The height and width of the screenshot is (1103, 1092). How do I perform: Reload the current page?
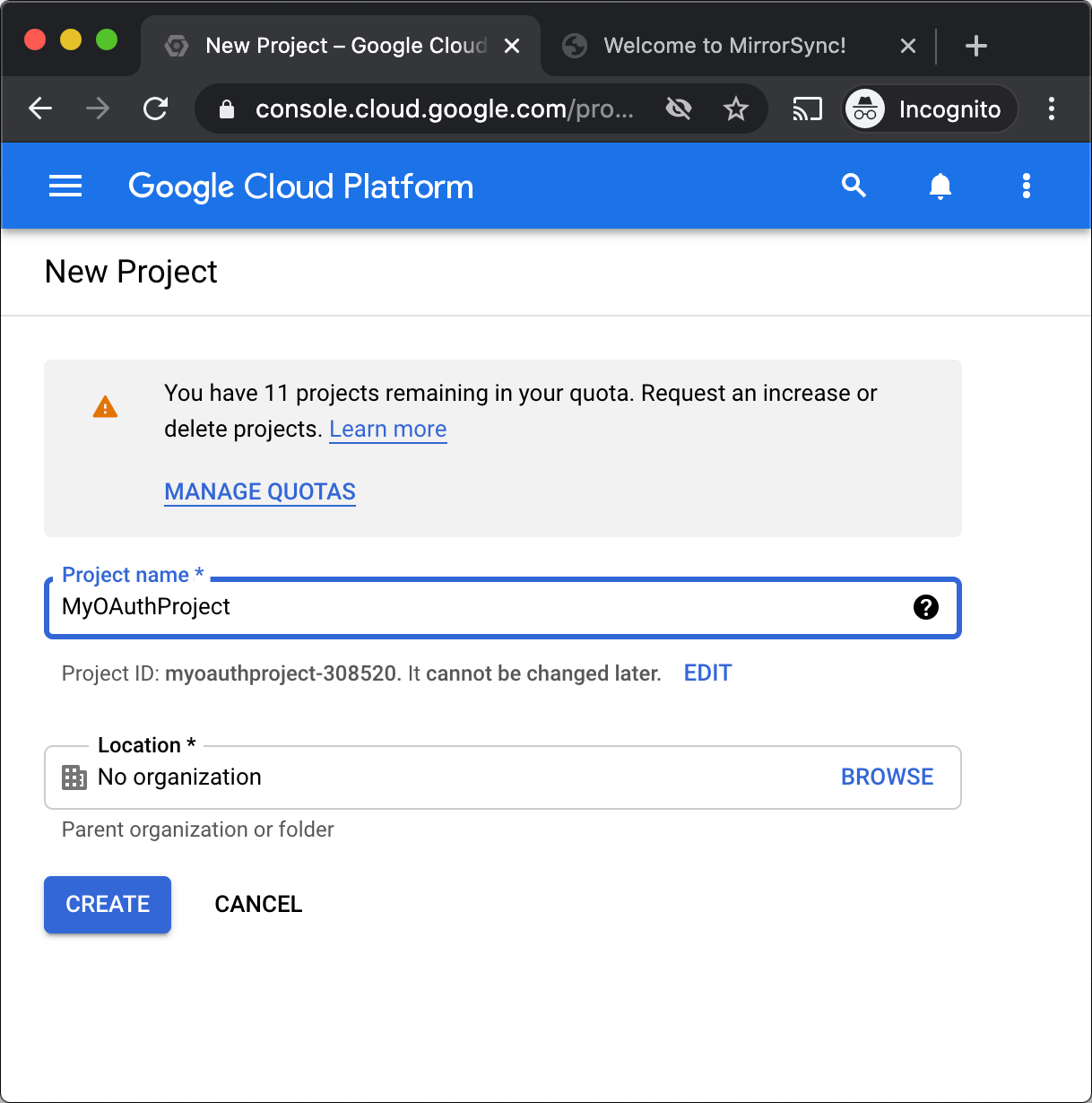coord(155,109)
